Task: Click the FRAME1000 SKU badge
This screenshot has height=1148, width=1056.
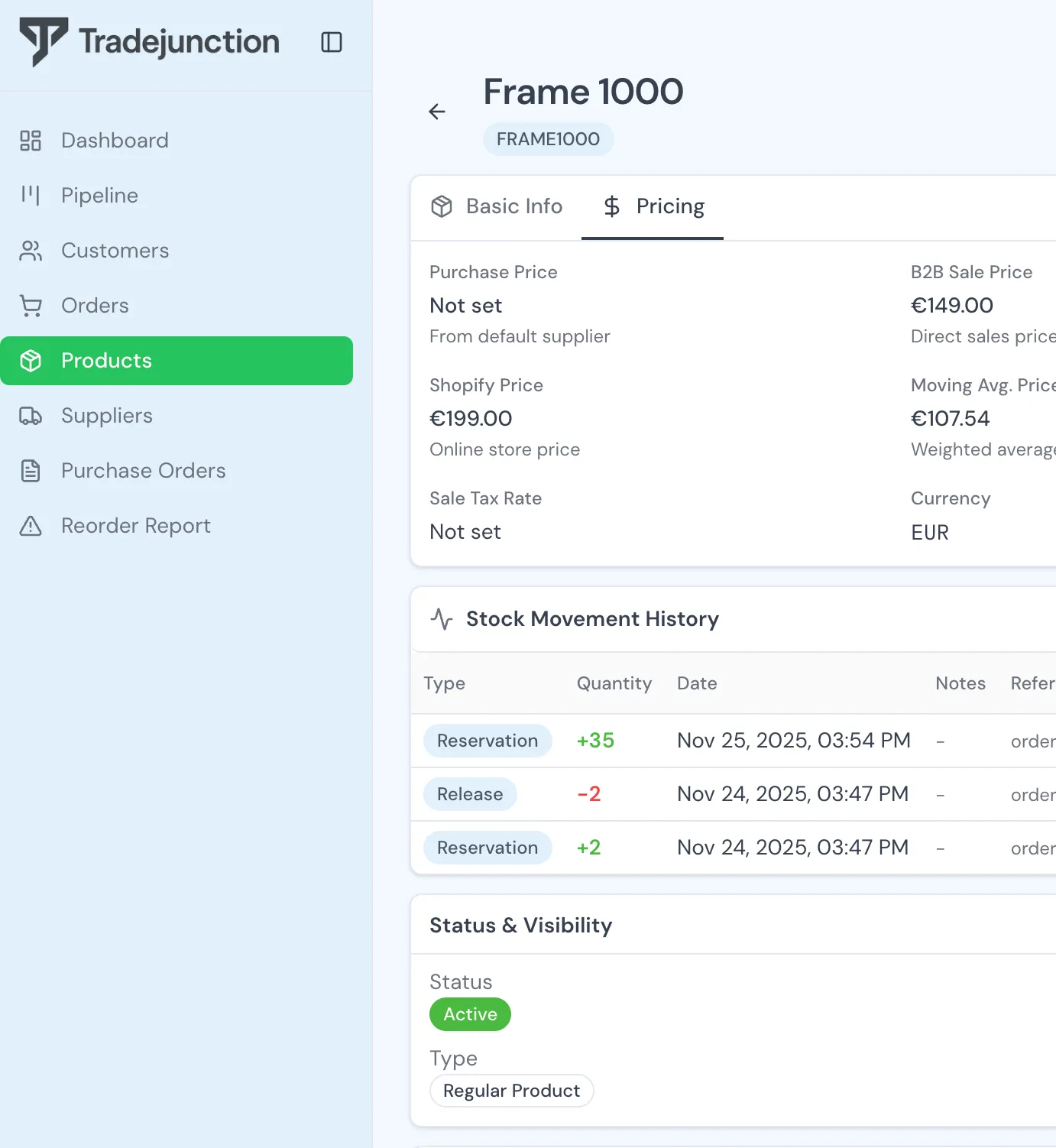Action: (x=549, y=139)
